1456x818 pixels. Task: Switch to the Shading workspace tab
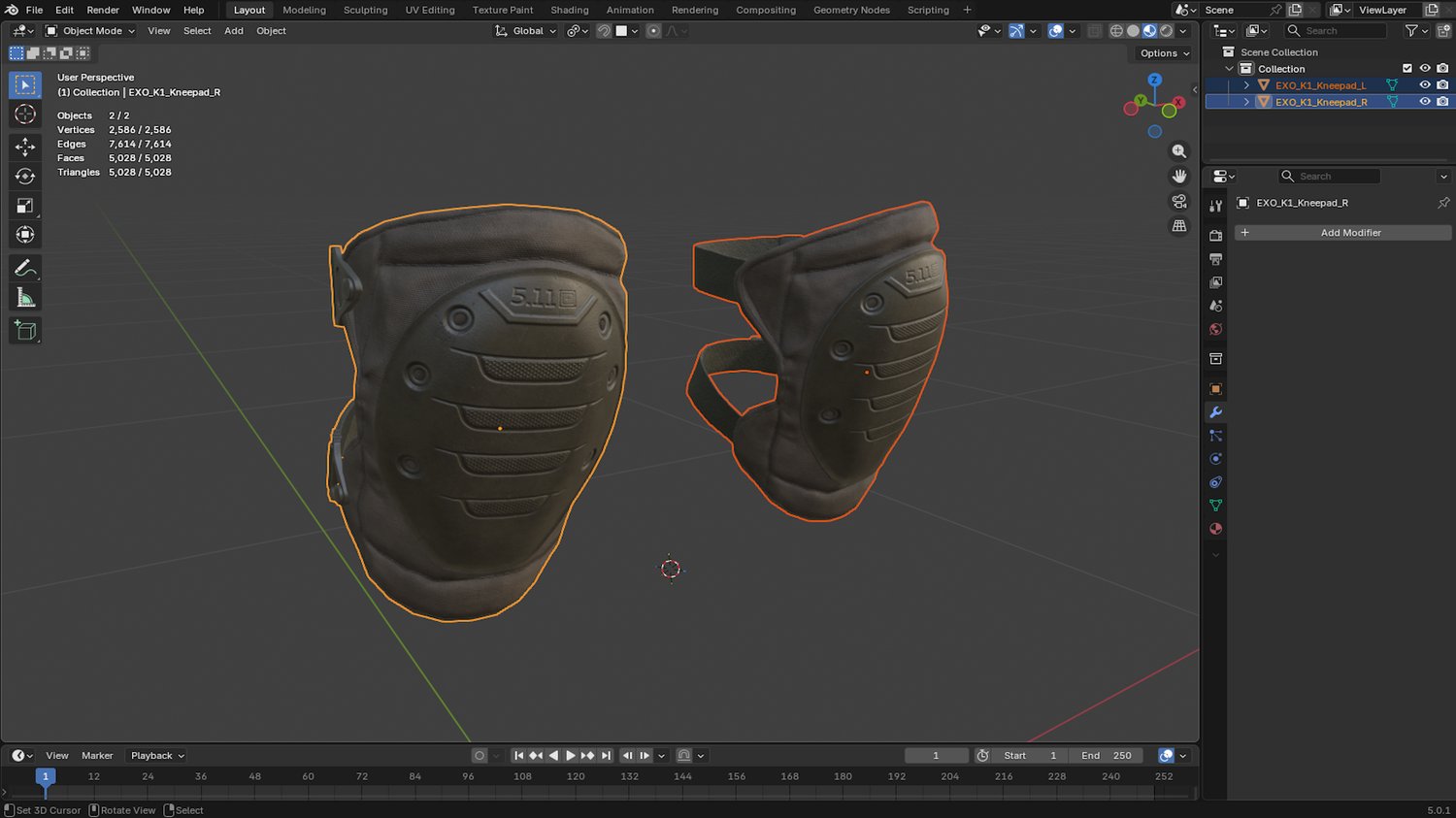pyautogui.click(x=569, y=10)
